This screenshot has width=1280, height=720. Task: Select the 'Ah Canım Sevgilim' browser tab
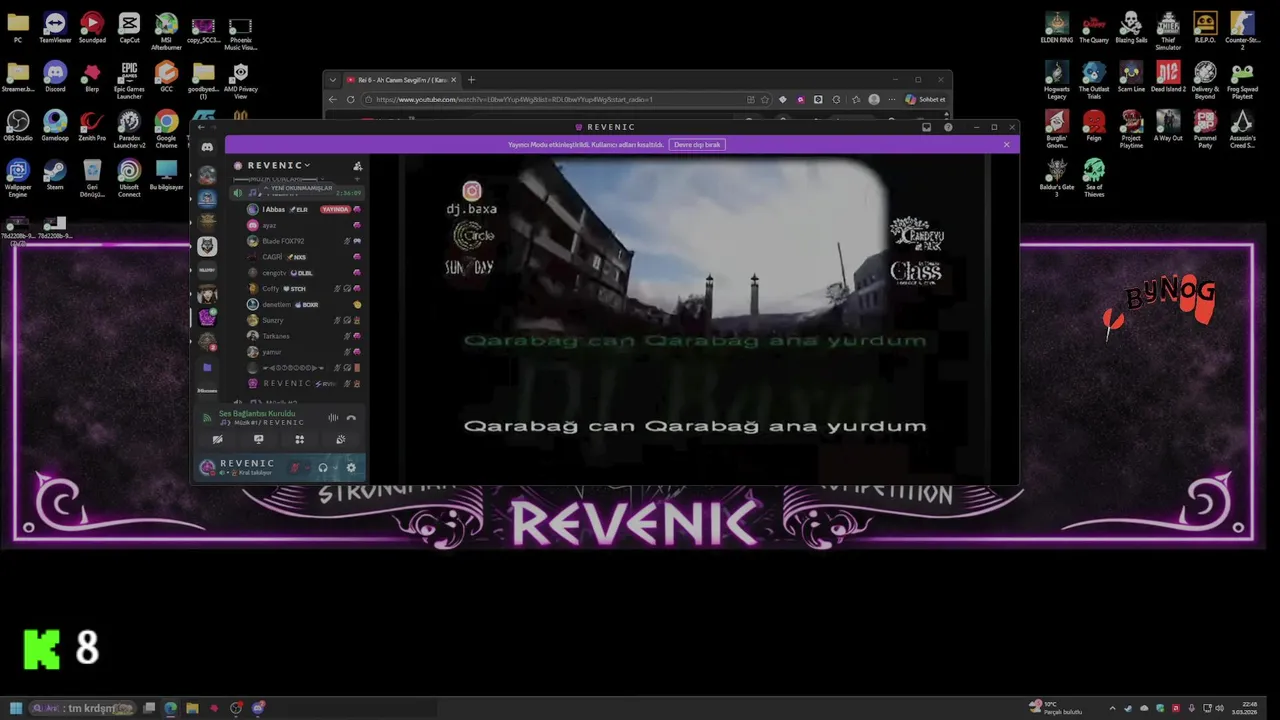pos(402,80)
